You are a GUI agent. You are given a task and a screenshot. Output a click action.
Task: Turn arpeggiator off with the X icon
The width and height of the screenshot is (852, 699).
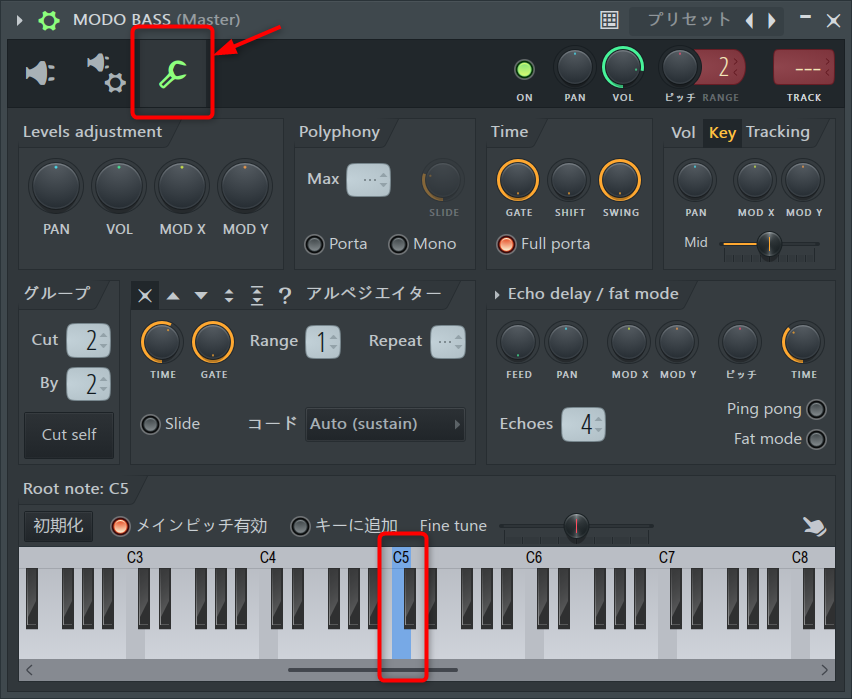click(x=146, y=295)
